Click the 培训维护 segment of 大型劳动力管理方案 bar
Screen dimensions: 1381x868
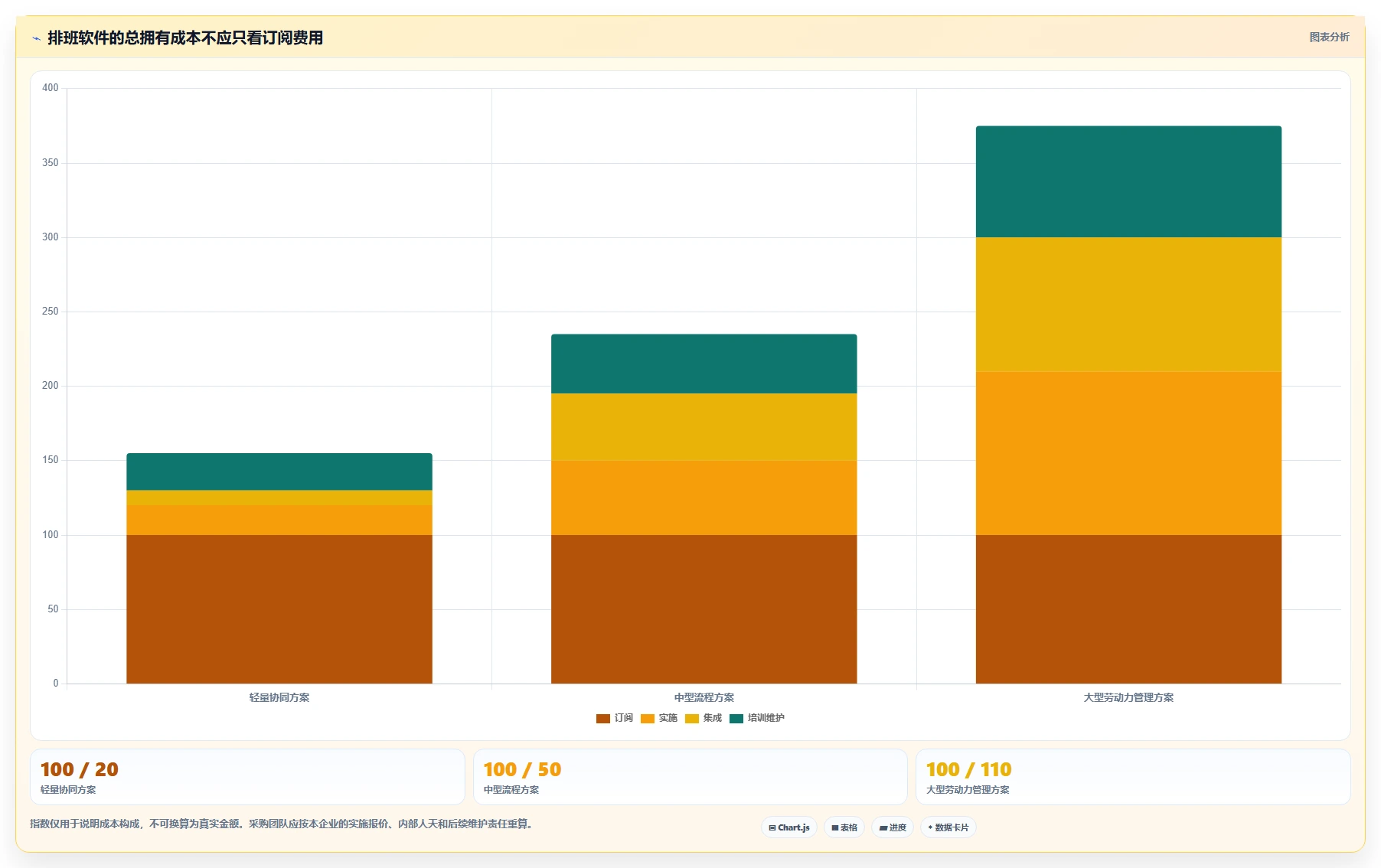[x=1128, y=182]
